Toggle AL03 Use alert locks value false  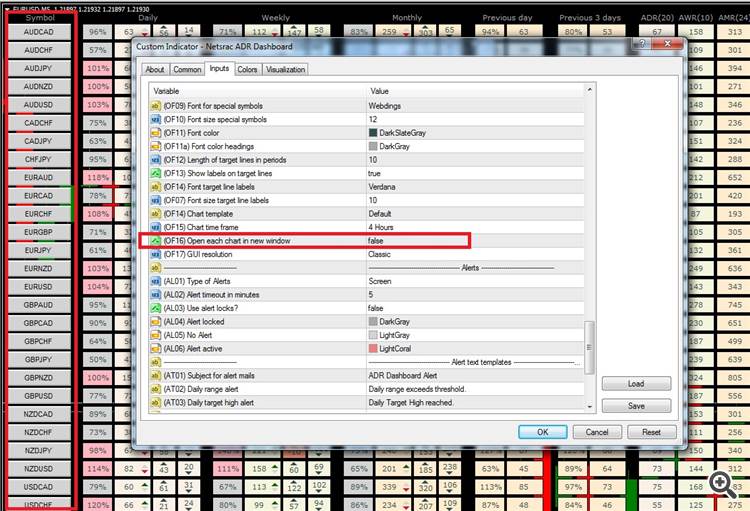point(375,308)
